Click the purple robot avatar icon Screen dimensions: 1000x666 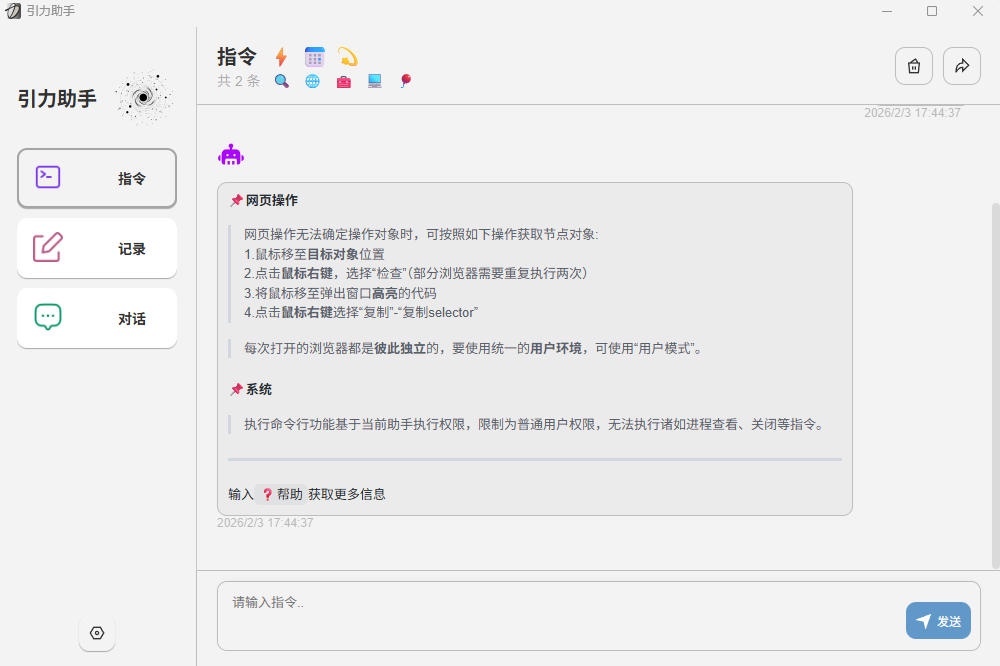(x=231, y=155)
